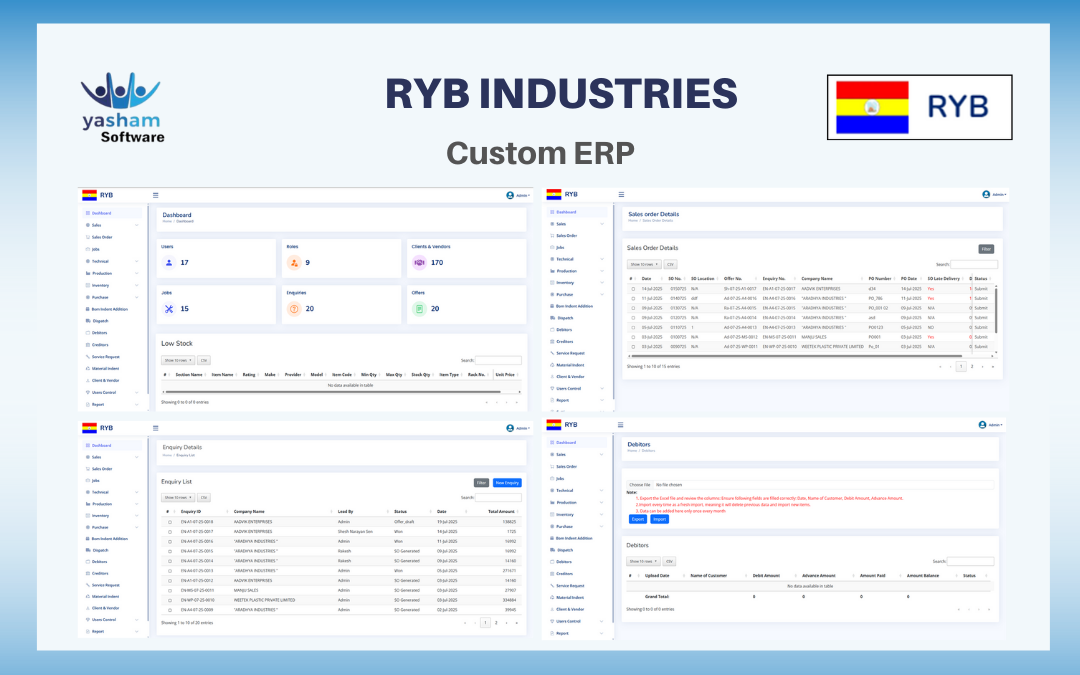Open the hamburger menu on the Dashboard screen
The image size is (1080, 675).
coord(155,196)
